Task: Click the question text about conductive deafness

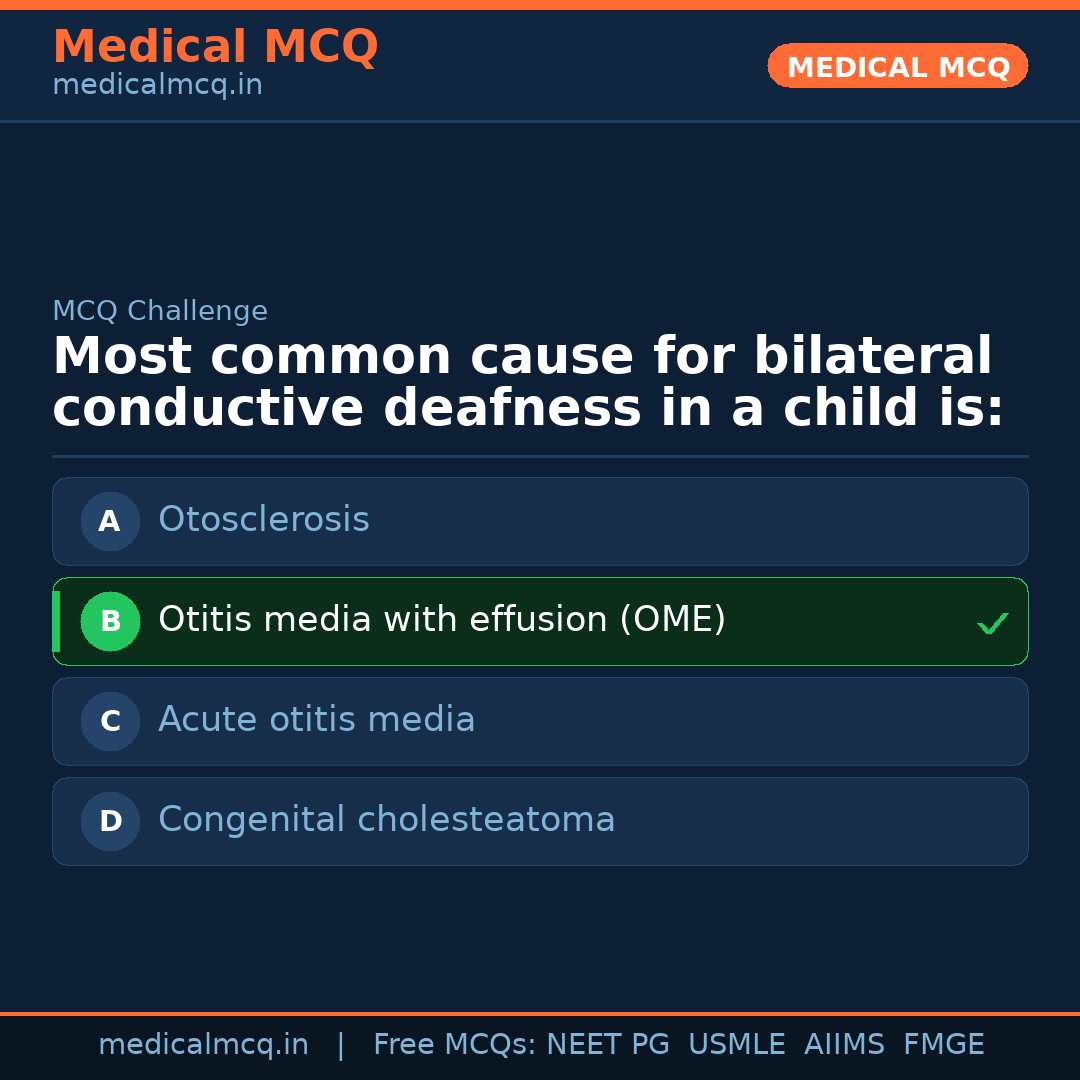Action: point(527,383)
